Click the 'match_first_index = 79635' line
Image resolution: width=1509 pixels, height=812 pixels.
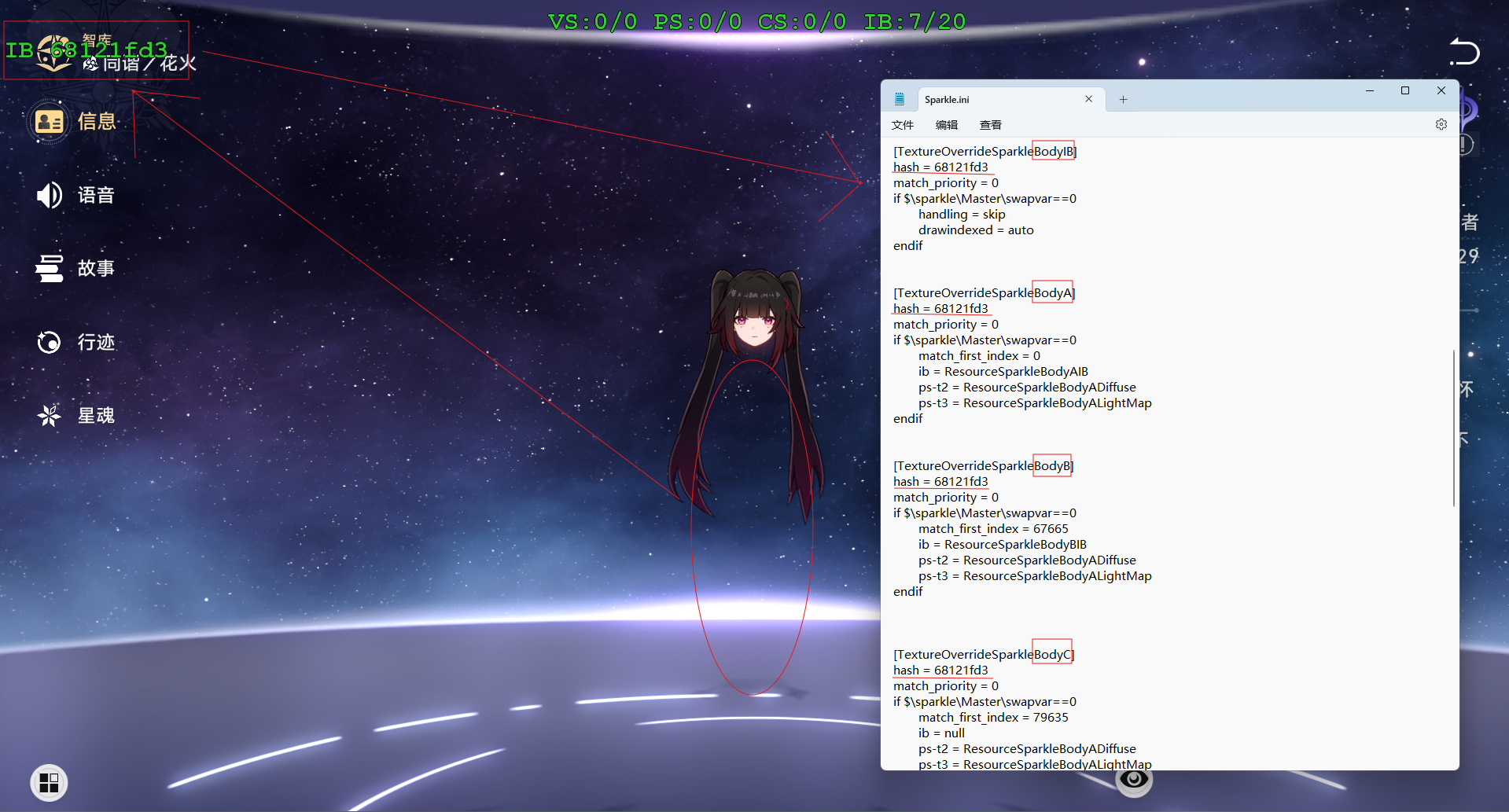coord(993,718)
